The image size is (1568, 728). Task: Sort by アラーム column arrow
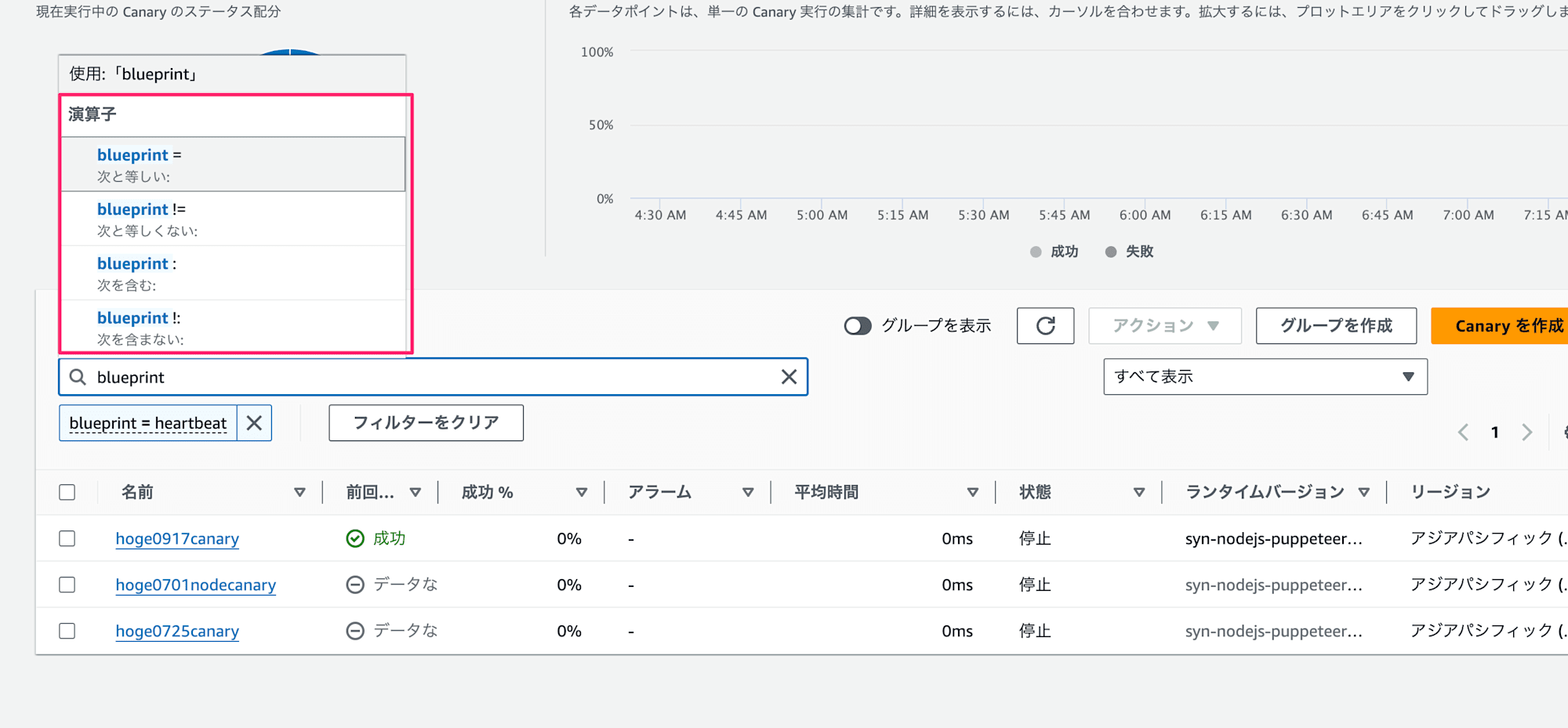[748, 492]
